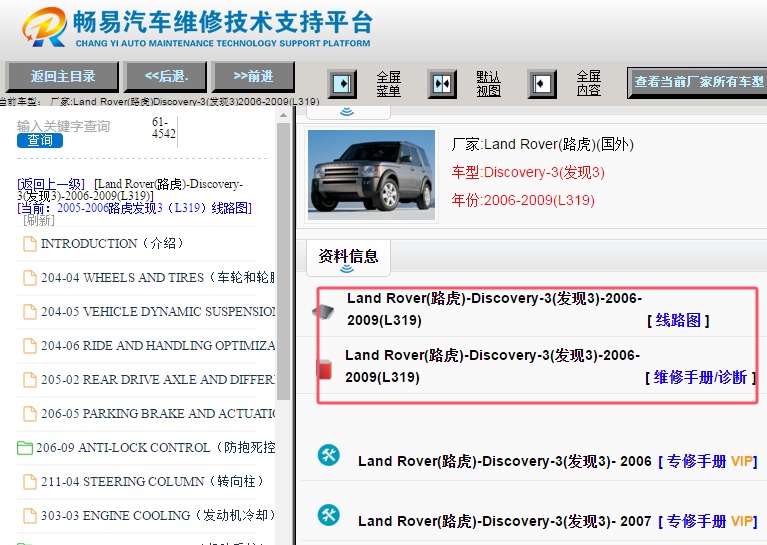Go back with the <<后退 button
Screen dimensions: 767x545
(166, 76)
